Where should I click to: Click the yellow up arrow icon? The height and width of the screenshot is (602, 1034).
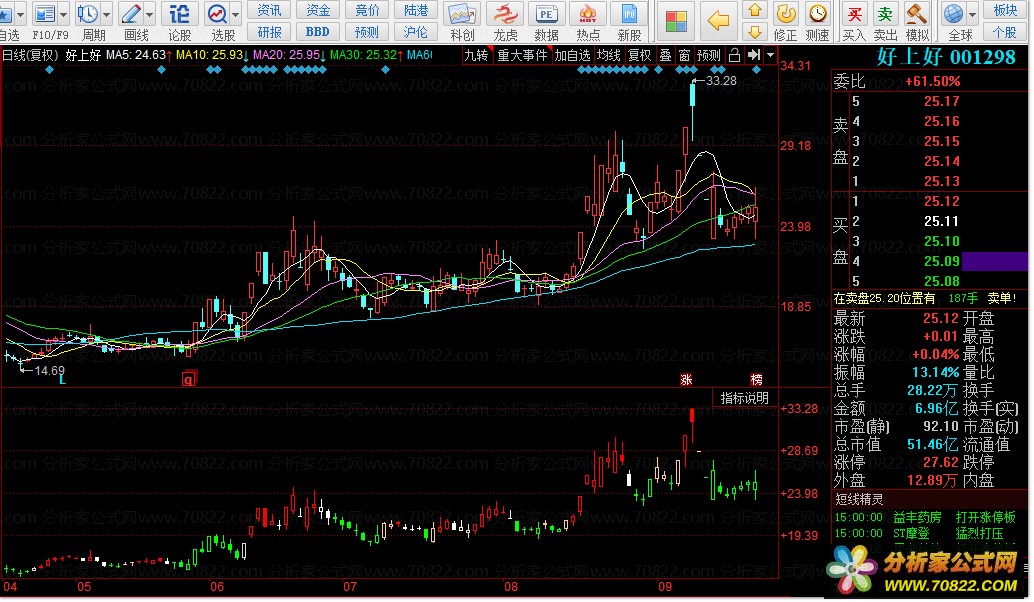755,10
